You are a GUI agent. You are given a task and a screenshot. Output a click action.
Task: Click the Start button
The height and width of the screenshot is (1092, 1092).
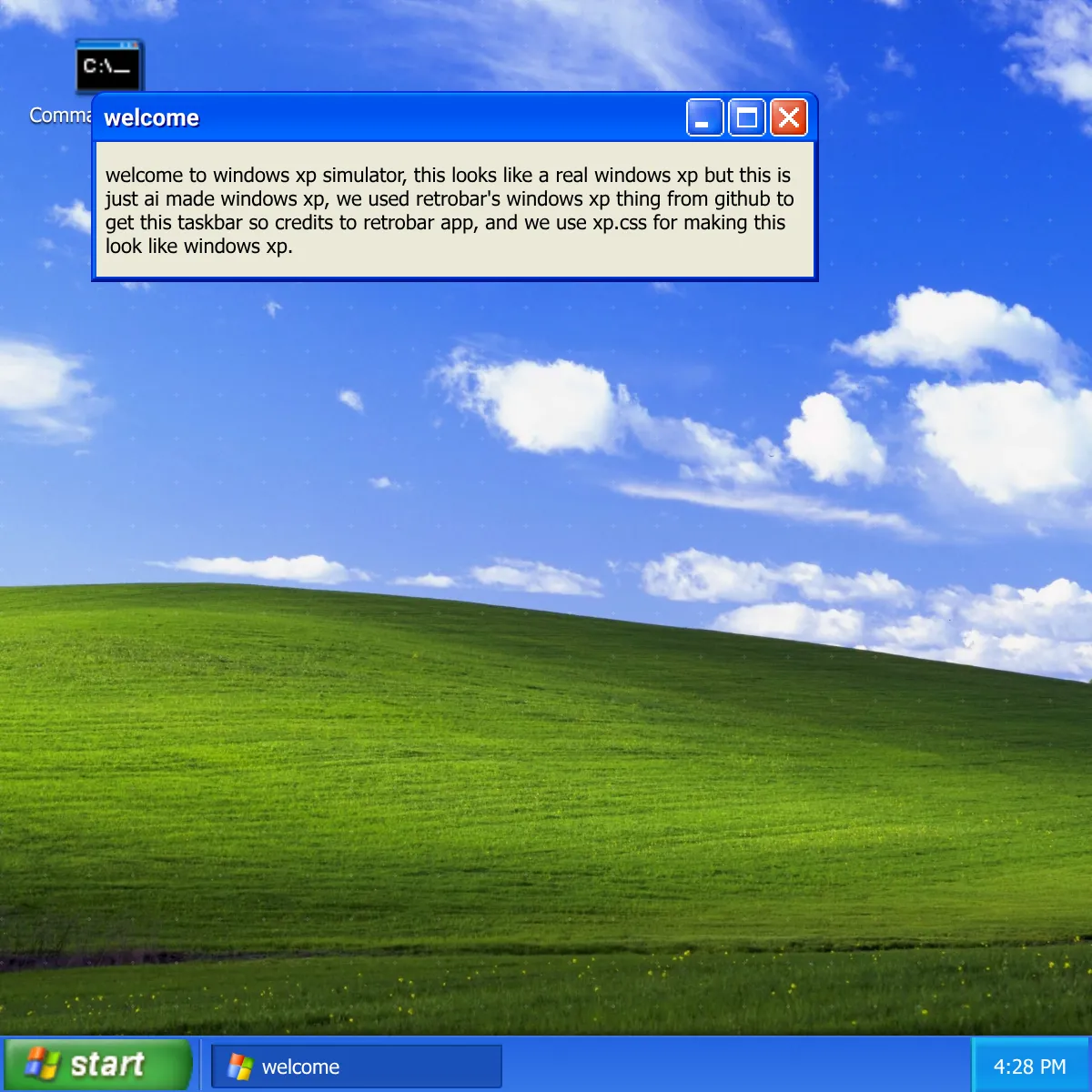coord(97,1065)
